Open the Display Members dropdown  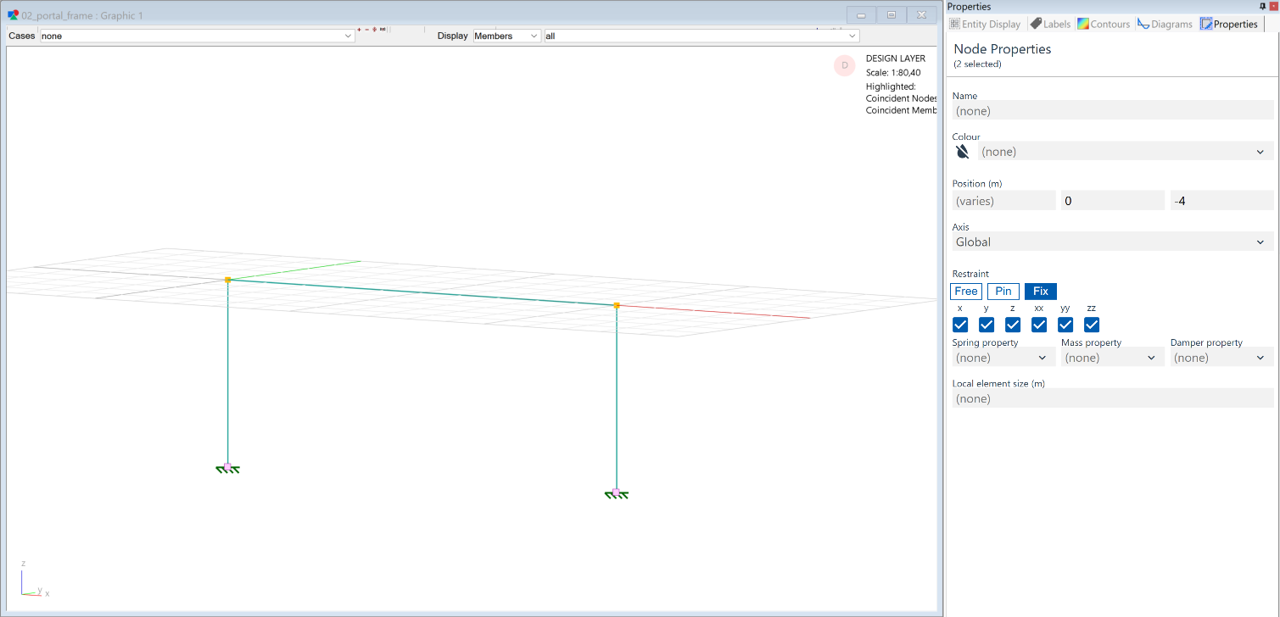(506, 36)
